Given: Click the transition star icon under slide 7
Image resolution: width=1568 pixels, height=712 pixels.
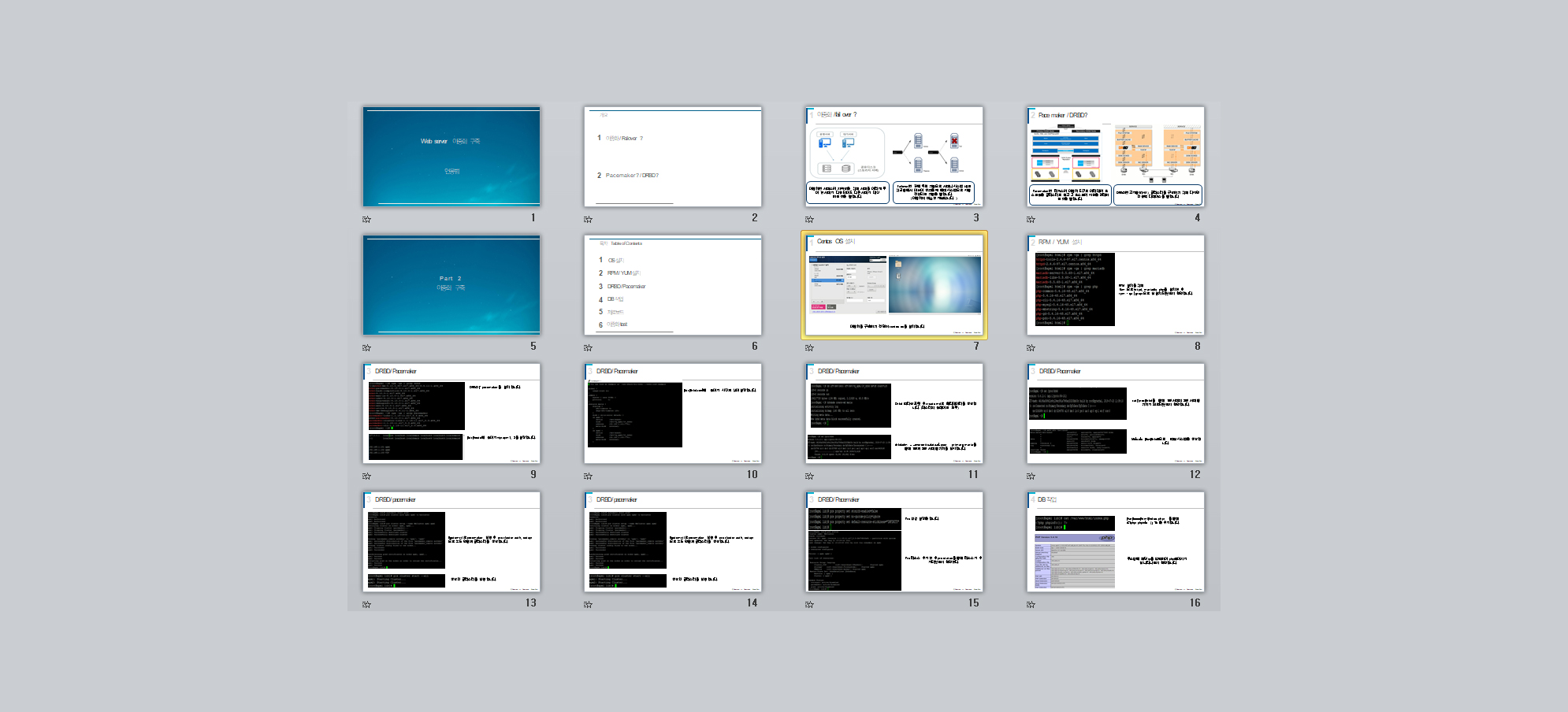Looking at the screenshot, I should click(809, 348).
